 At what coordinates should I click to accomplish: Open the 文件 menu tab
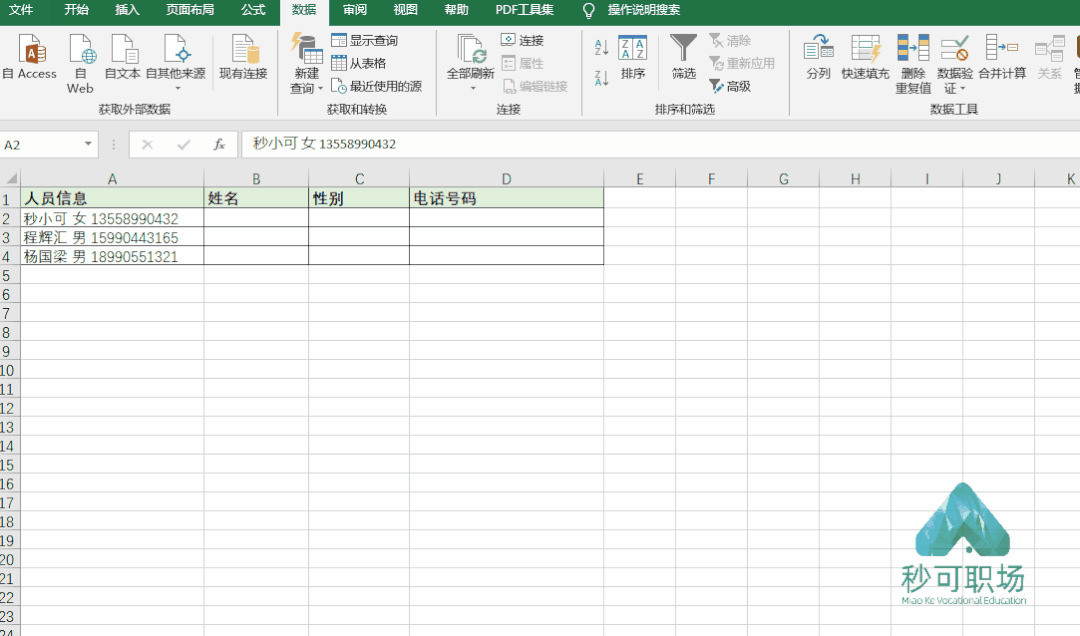[21, 10]
